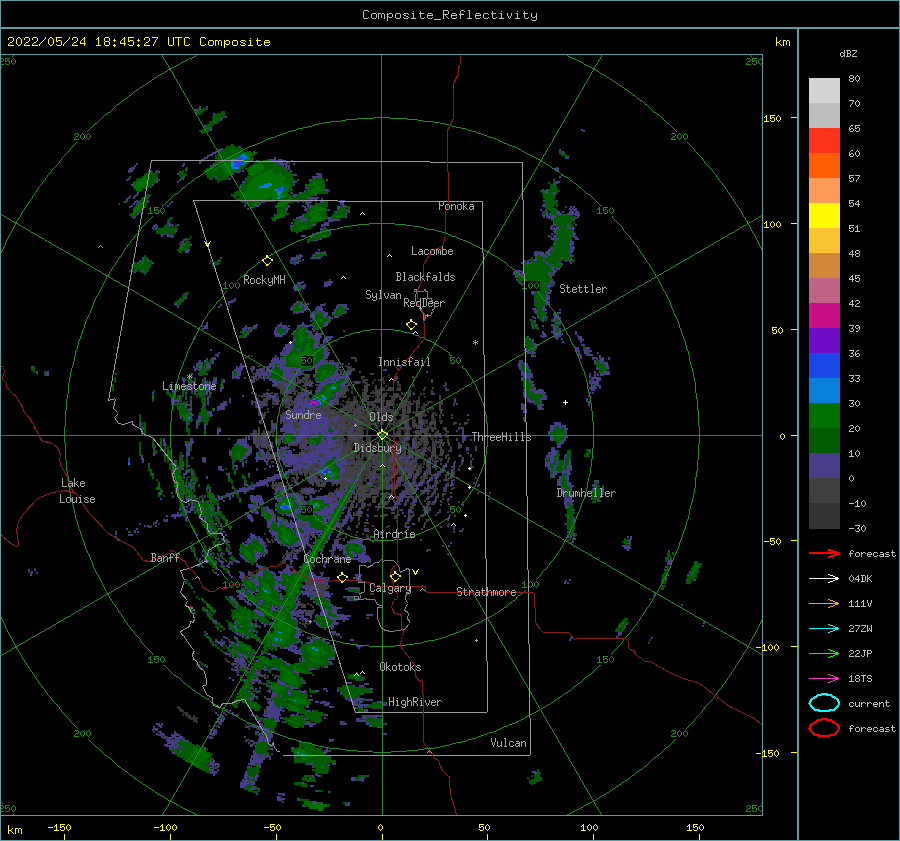Click the 04DK legend text
900x841 pixels.
tap(860, 579)
